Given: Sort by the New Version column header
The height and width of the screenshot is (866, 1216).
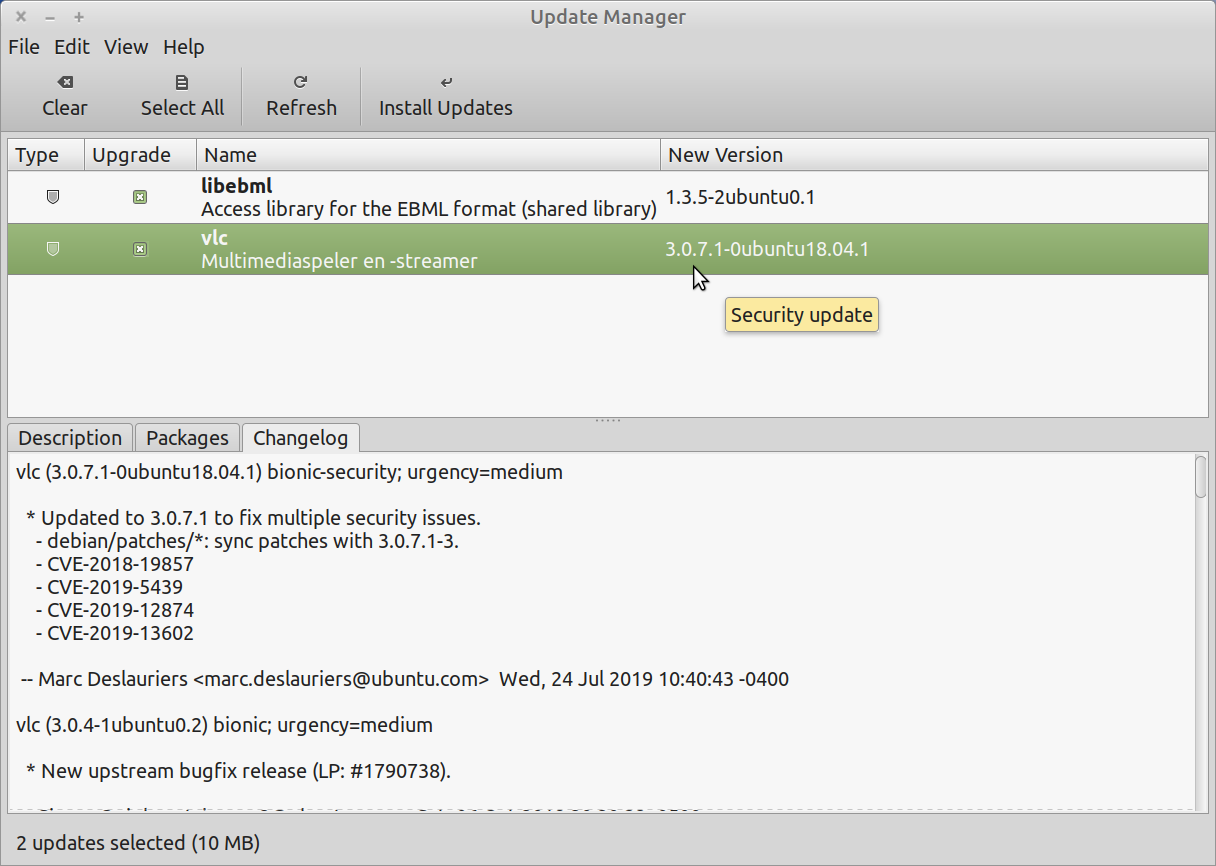Looking at the screenshot, I should click(934, 155).
